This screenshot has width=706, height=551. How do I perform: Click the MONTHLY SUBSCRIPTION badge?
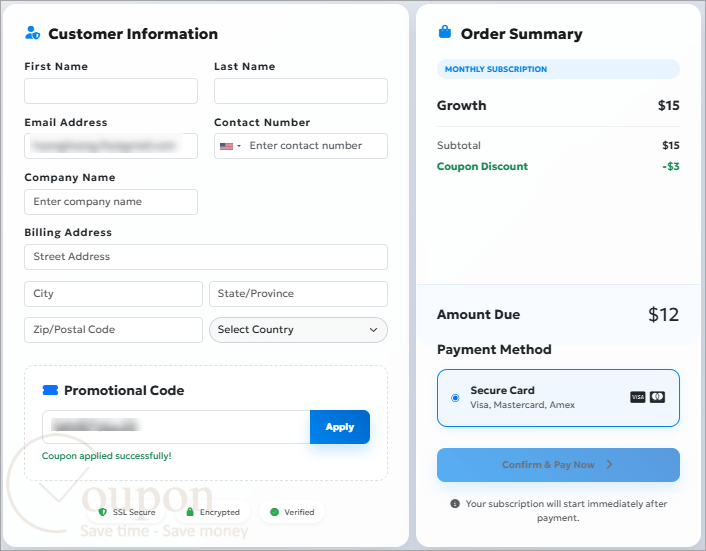pyautogui.click(x=558, y=69)
